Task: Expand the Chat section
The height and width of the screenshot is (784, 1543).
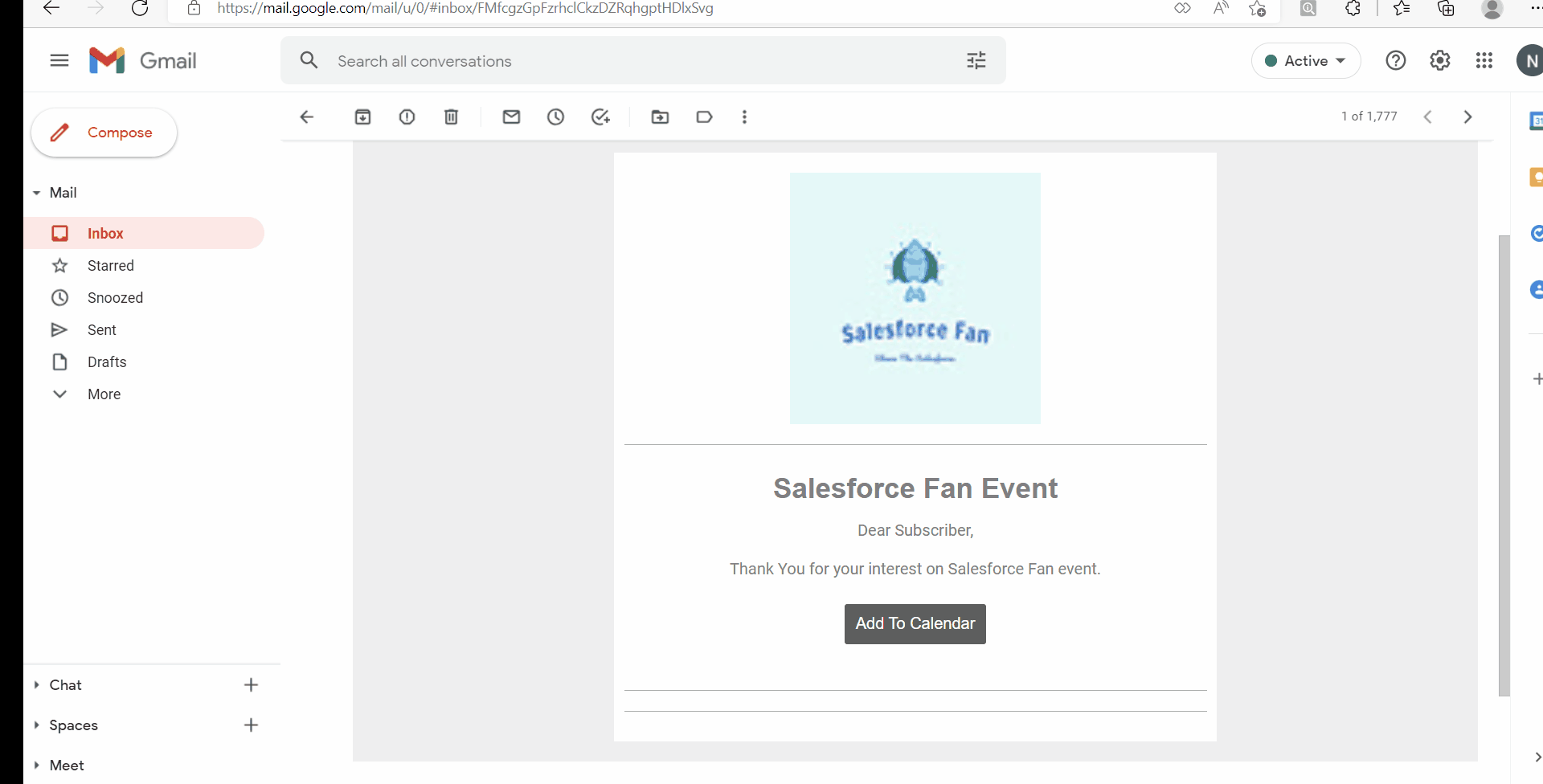Action: pos(36,685)
